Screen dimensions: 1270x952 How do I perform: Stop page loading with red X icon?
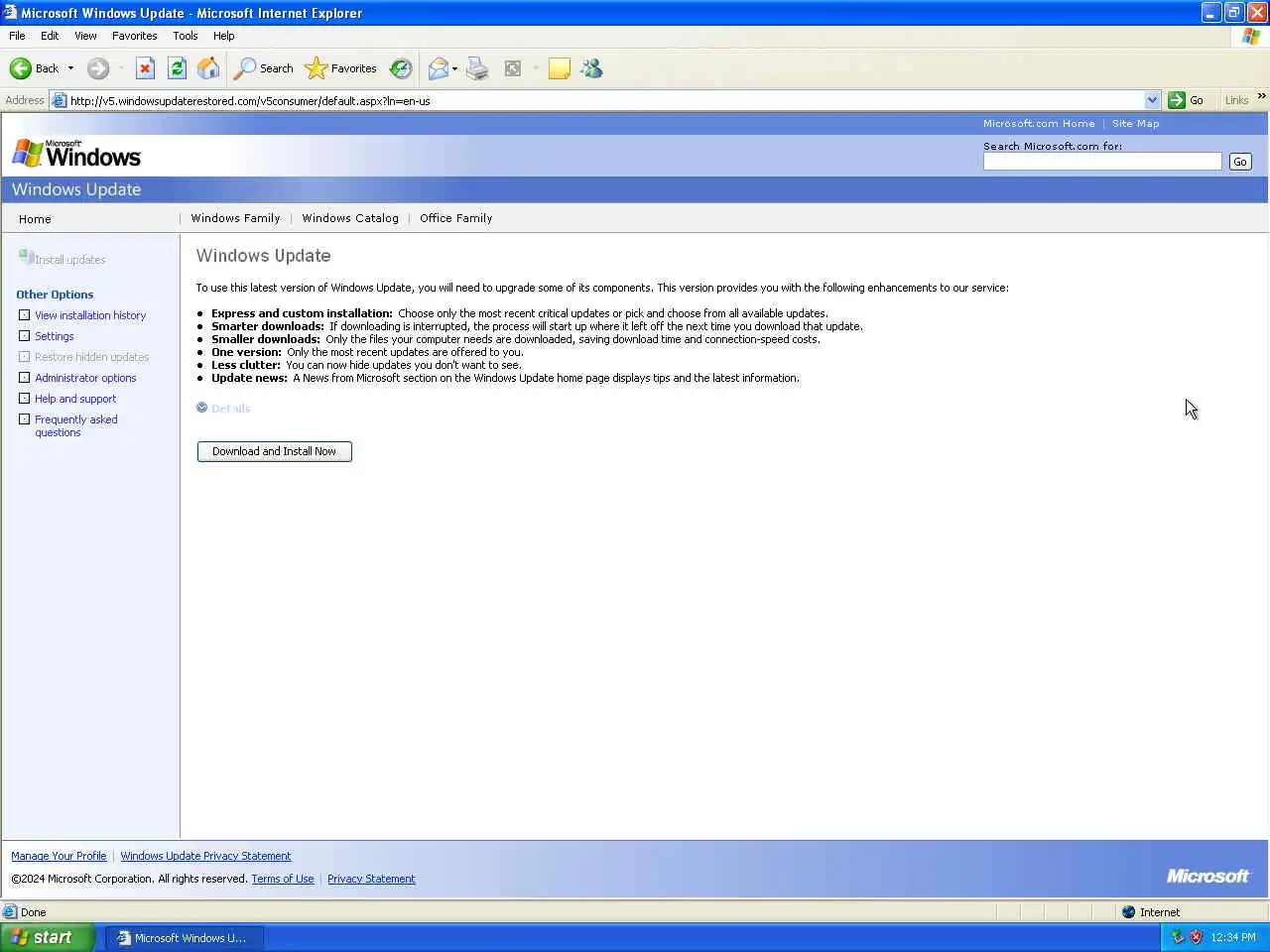pyautogui.click(x=145, y=68)
